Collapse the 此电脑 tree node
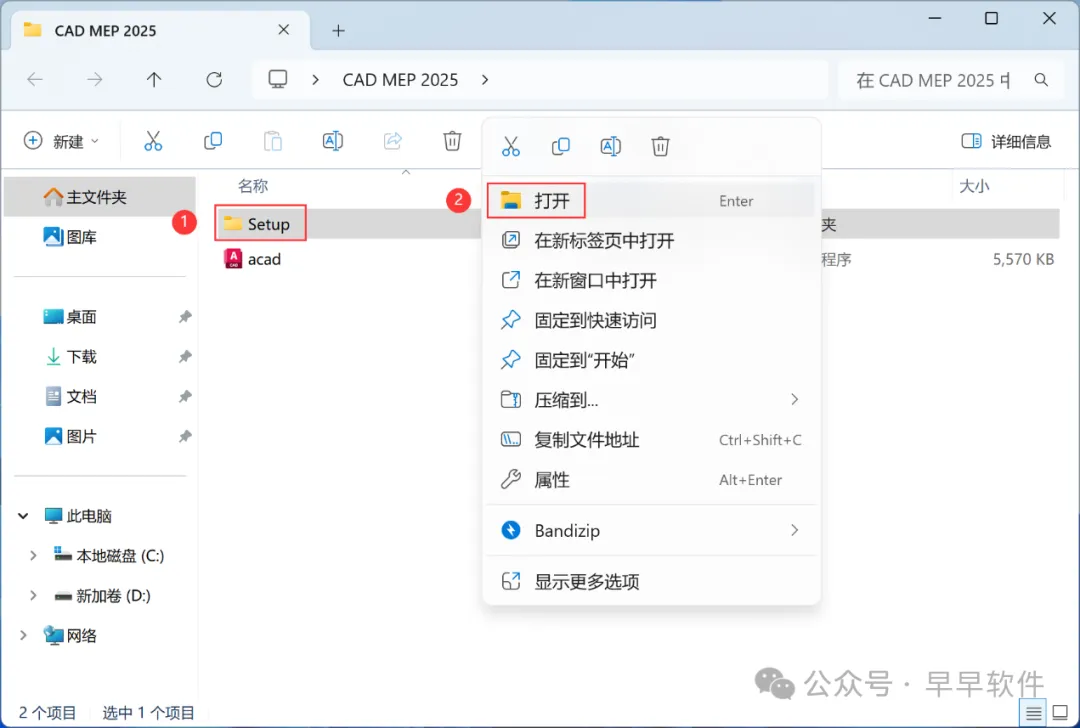Image resolution: width=1080 pixels, height=728 pixels. (x=23, y=516)
